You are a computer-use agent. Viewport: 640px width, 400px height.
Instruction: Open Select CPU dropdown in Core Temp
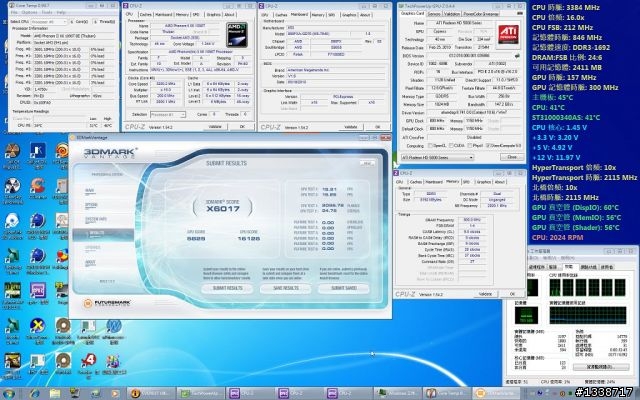point(49,22)
